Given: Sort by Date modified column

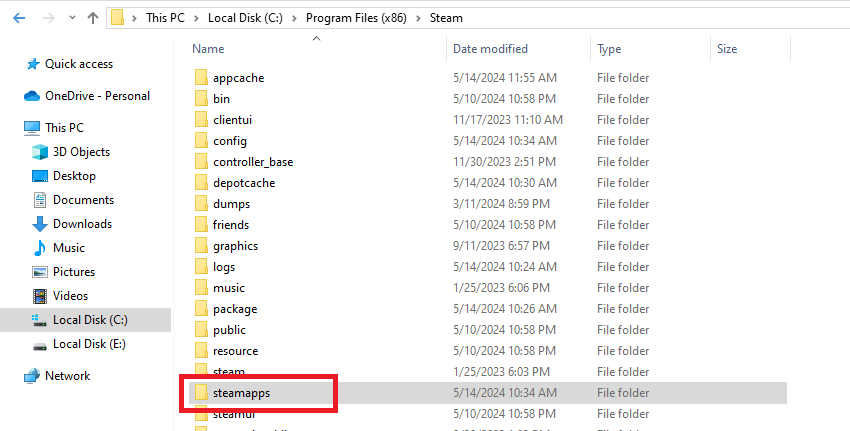Looking at the screenshot, I should pos(490,49).
